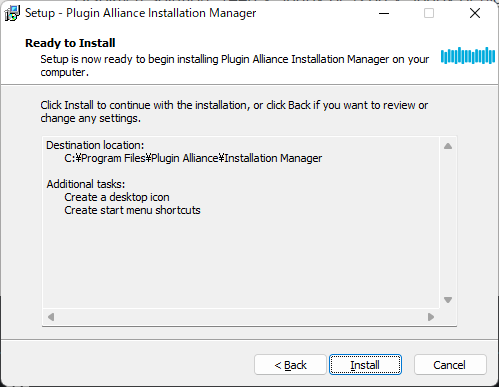Screen dimensions: 499x387
Task: Click the "Destination location:" label text
Action: tap(95, 145)
